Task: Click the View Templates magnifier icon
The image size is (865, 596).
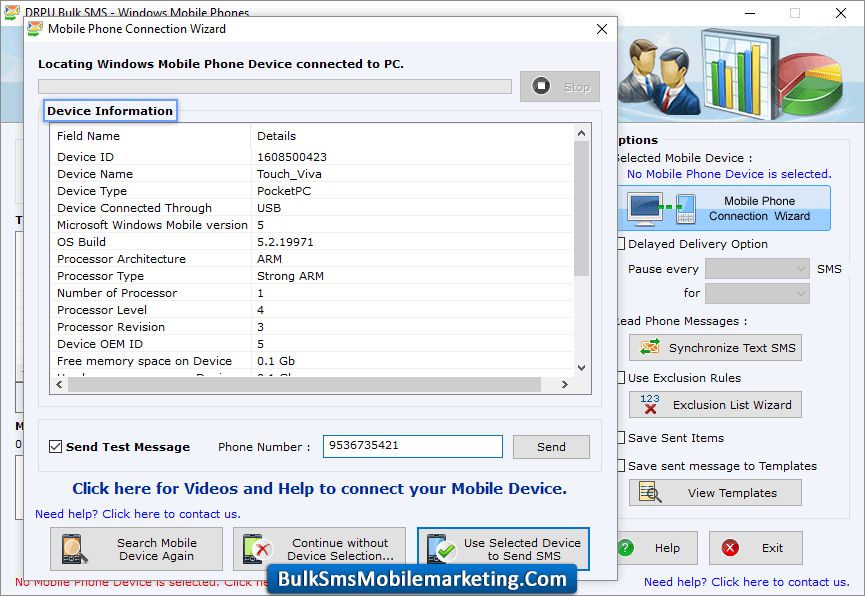Action: click(x=650, y=492)
